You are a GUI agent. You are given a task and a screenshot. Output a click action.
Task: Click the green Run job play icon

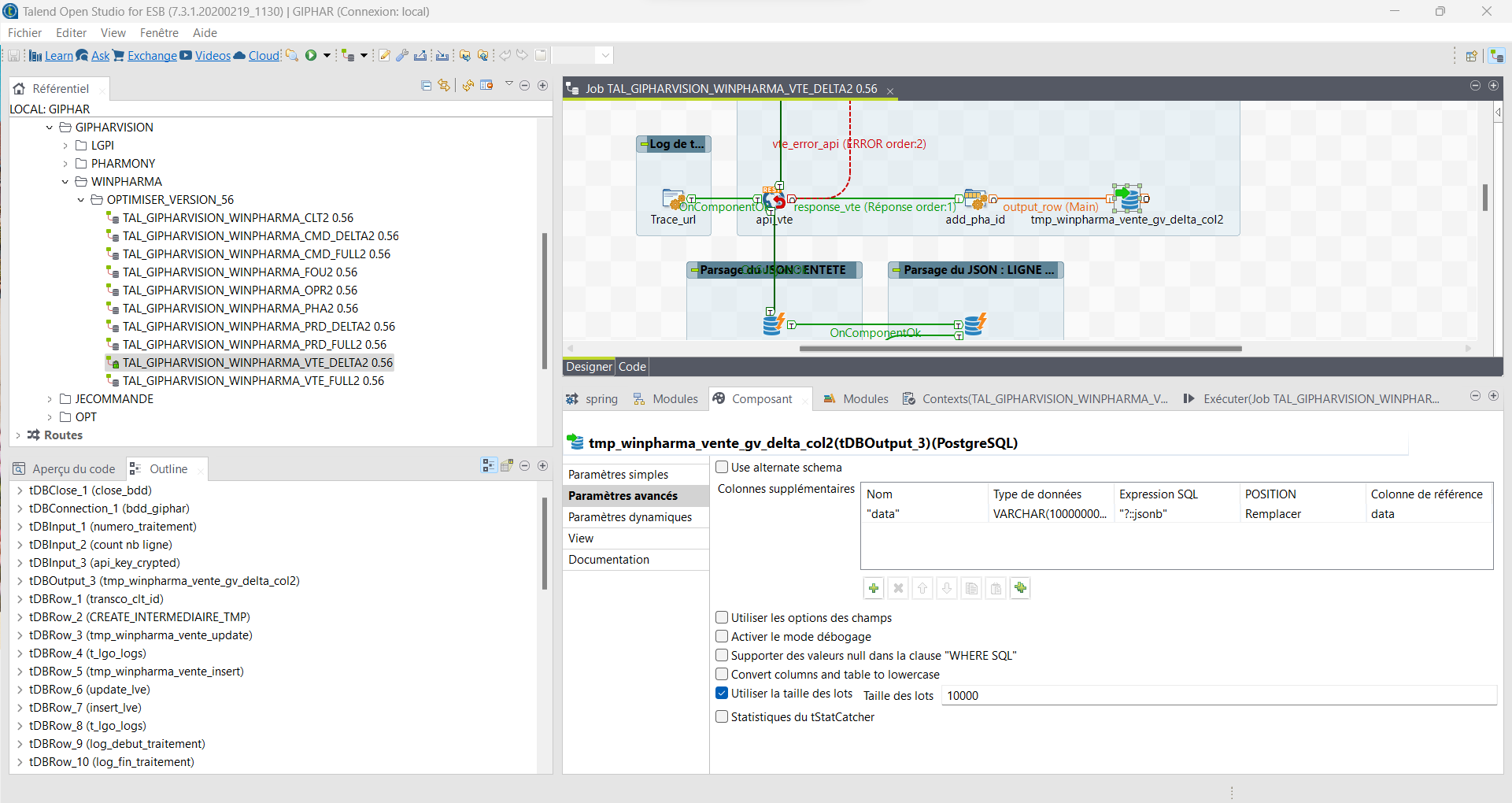(x=311, y=55)
